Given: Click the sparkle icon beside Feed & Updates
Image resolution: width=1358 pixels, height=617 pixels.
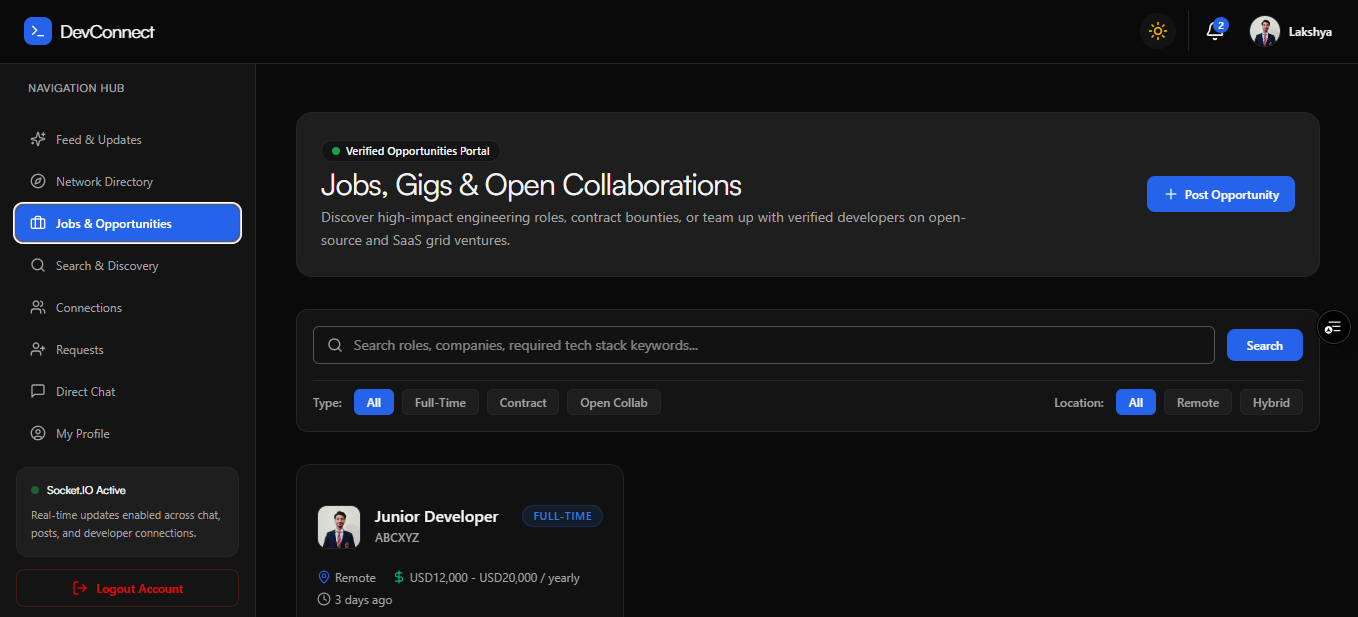Looking at the screenshot, I should click(38, 140).
